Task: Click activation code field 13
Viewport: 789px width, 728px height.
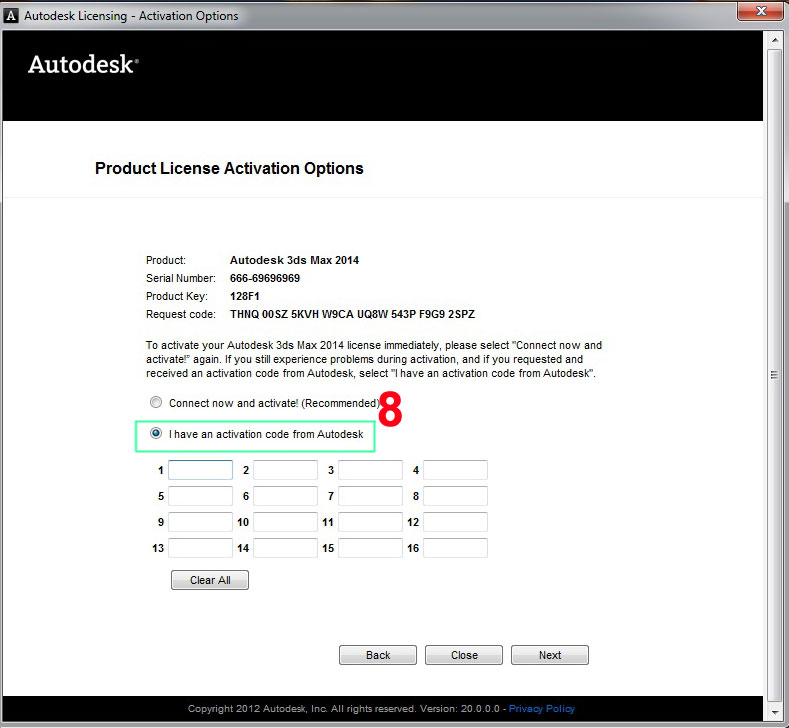Action: pyautogui.click(x=200, y=548)
